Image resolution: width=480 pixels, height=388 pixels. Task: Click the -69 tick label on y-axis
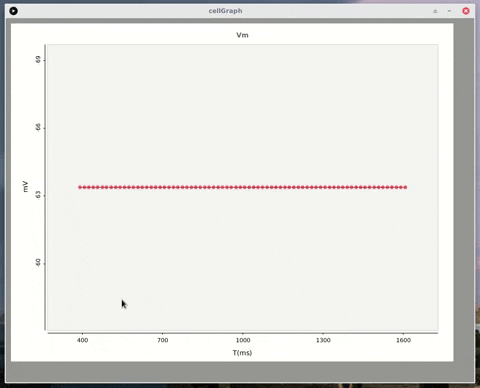click(38, 60)
